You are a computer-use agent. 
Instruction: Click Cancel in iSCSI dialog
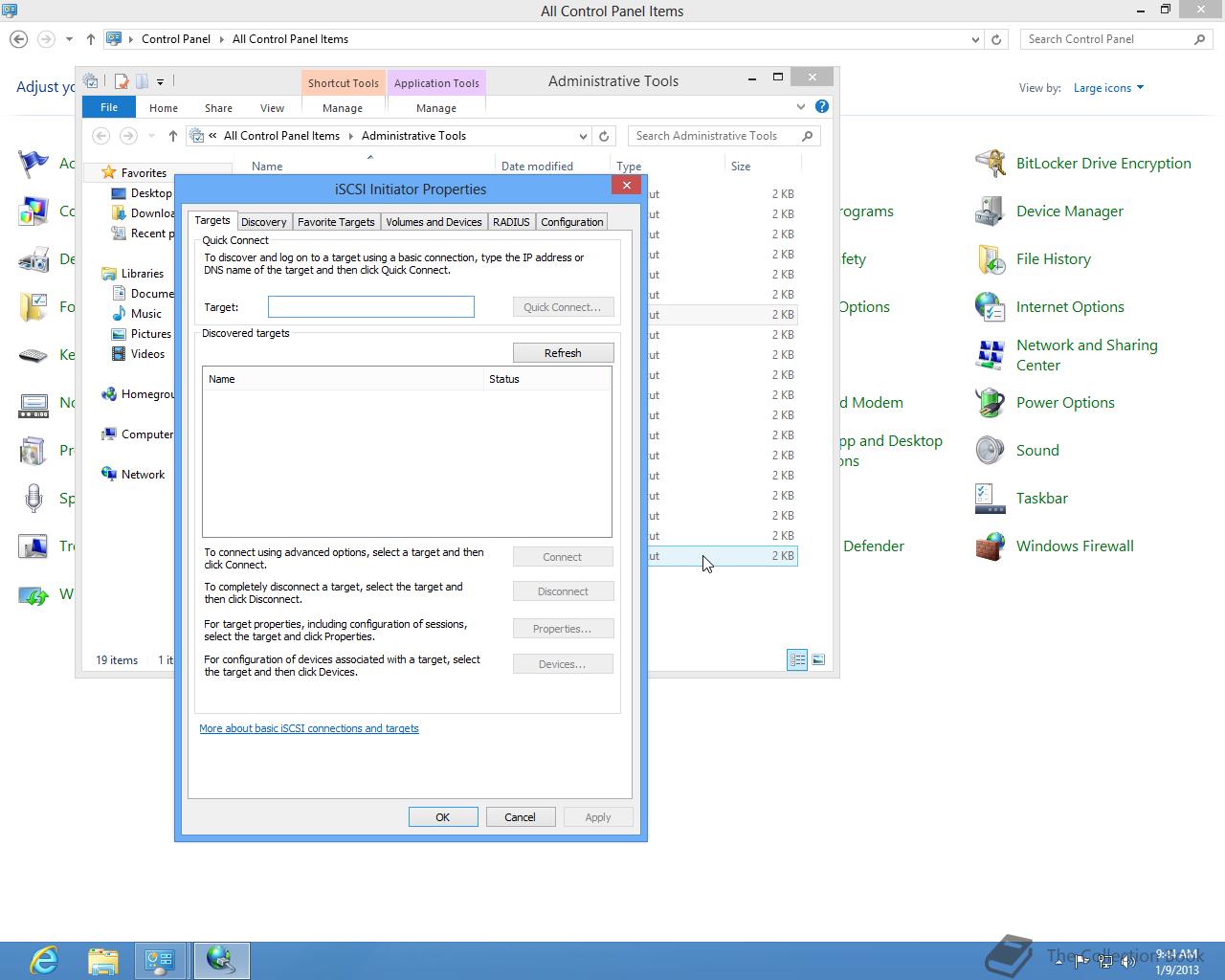click(520, 817)
